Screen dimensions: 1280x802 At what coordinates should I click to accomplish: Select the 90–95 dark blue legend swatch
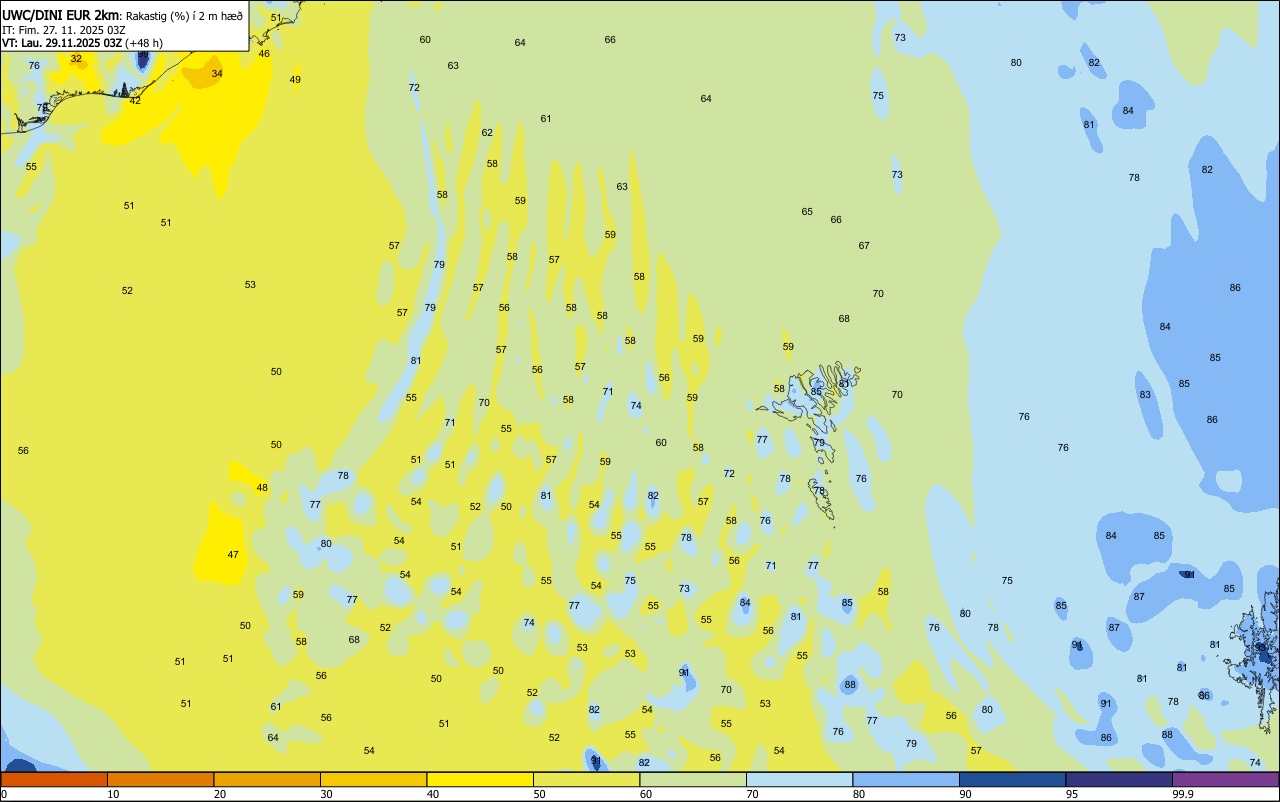(x=1012, y=779)
